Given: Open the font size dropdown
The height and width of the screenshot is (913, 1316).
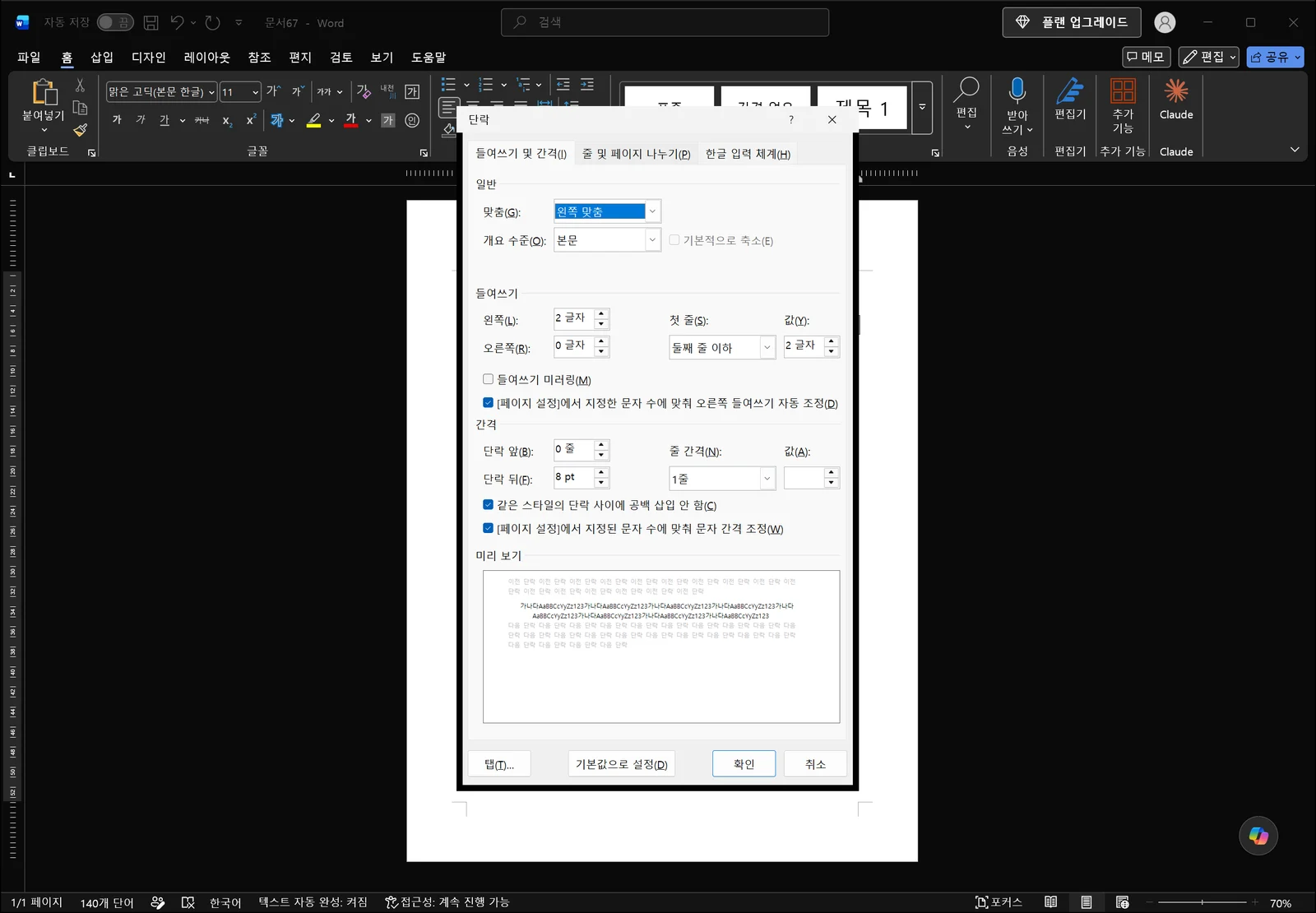Looking at the screenshot, I should pyautogui.click(x=256, y=92).
